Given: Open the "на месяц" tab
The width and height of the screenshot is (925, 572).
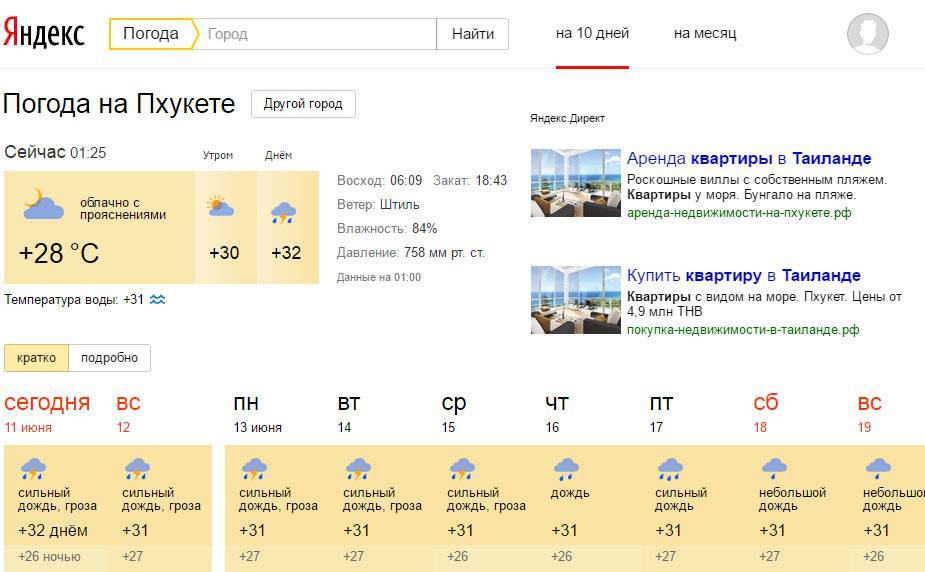Looking at the screenshot, I should point(705,33).
